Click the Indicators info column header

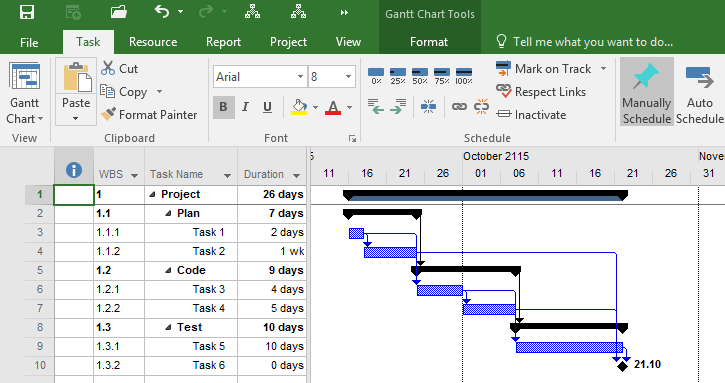click(x=74, y=170)
